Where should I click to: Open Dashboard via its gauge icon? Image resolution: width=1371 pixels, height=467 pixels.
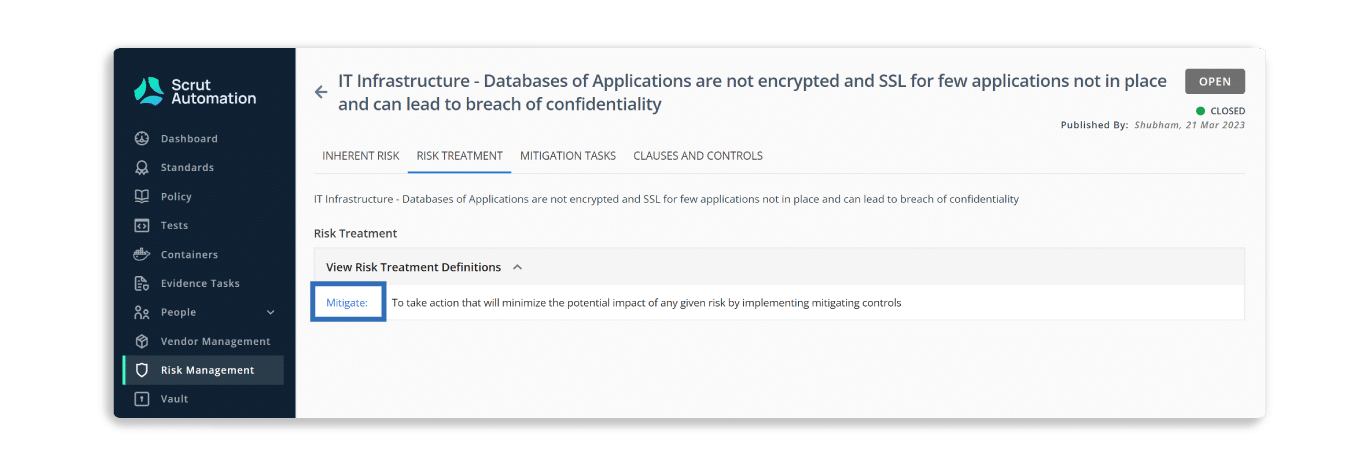coord(142,139)
